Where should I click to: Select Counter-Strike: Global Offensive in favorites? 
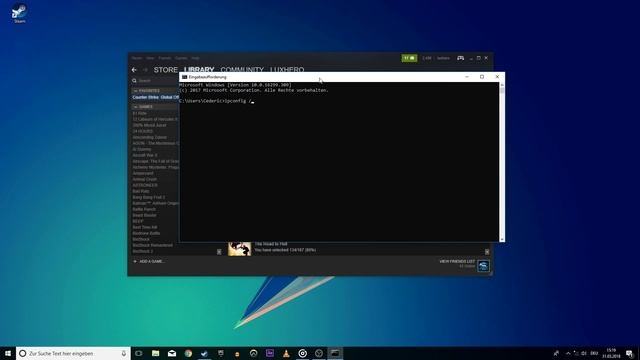(155, 97)
